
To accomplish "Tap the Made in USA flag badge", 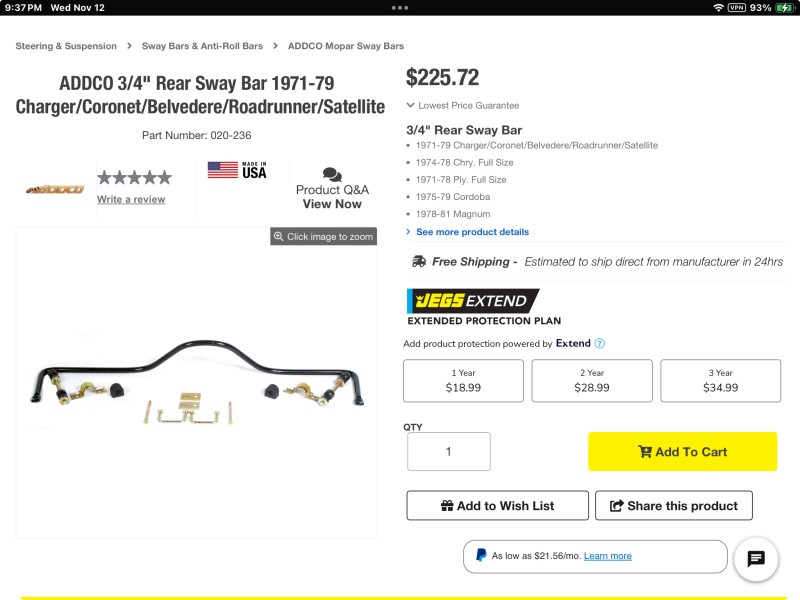I will (x=237, y=170).
